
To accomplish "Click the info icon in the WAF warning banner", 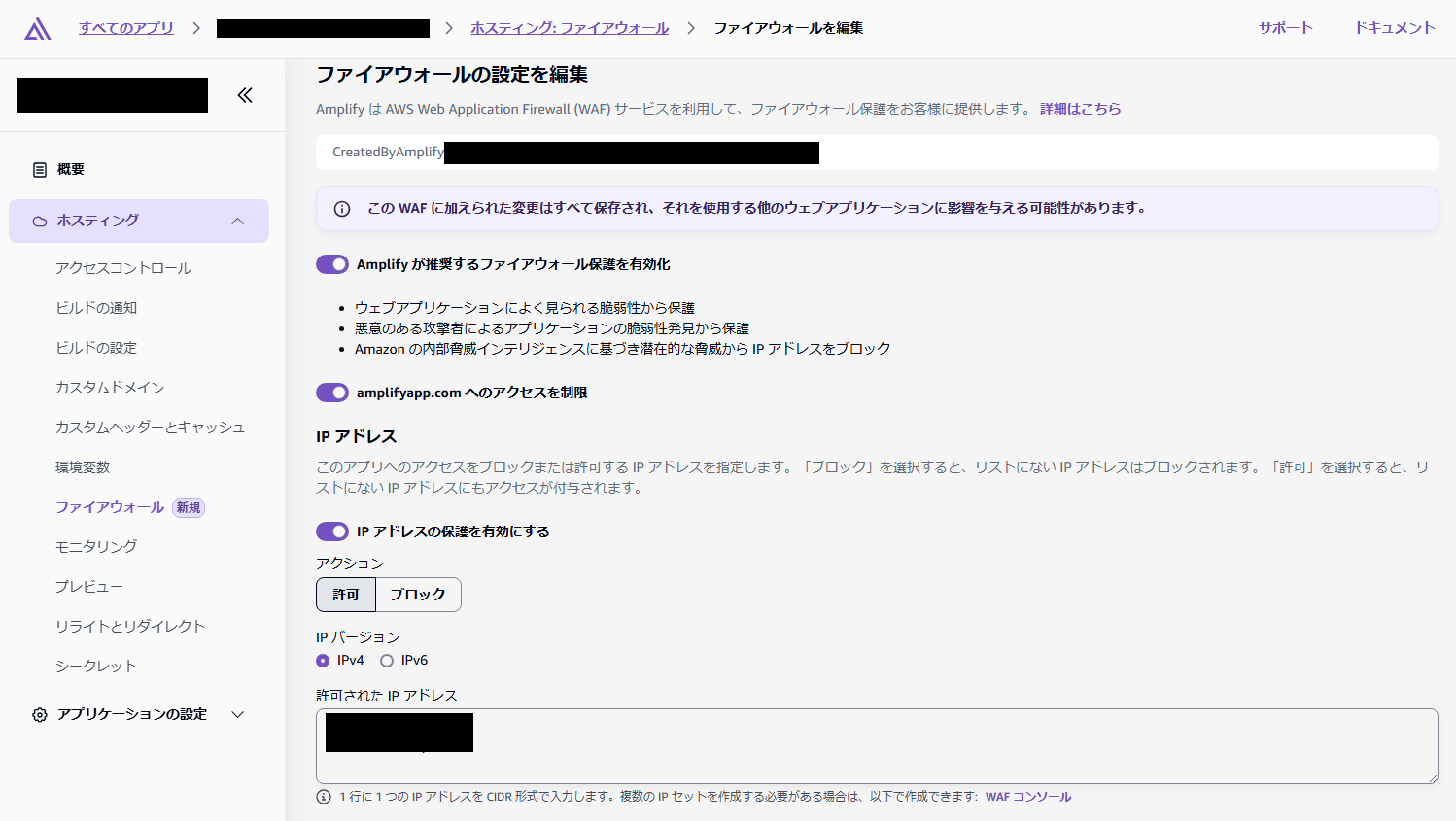I will [x=342, y=209].
